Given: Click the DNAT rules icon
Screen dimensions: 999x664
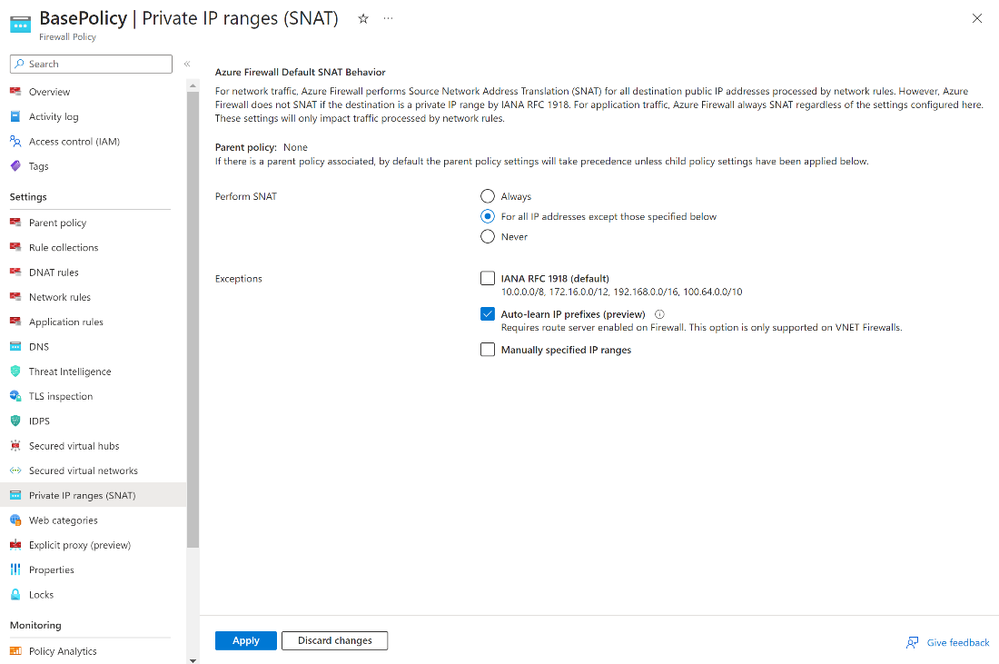Looking at the screenshot, I should click(15, 272).
